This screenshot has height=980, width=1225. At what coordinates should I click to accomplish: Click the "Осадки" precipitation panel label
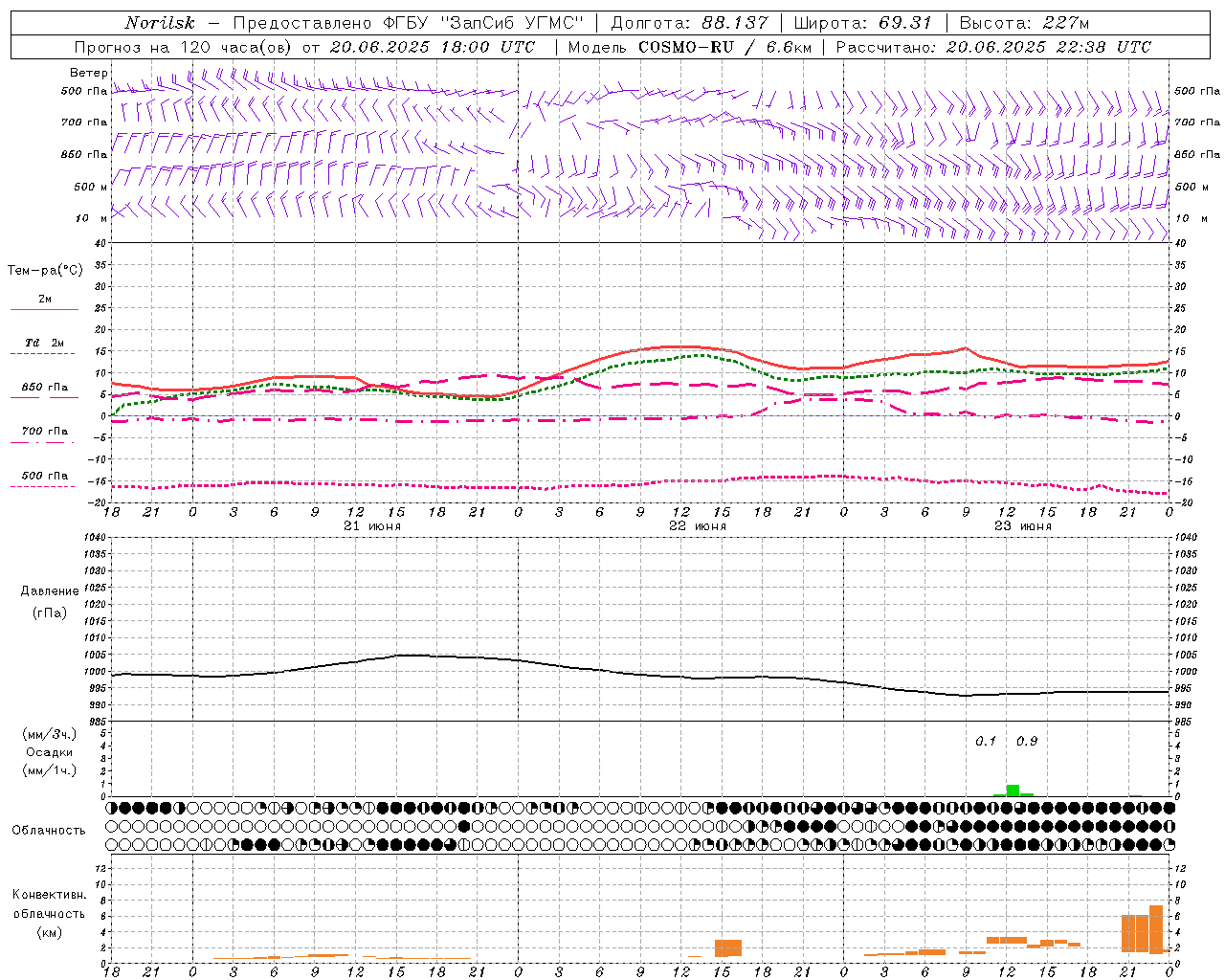coord(50,752)
